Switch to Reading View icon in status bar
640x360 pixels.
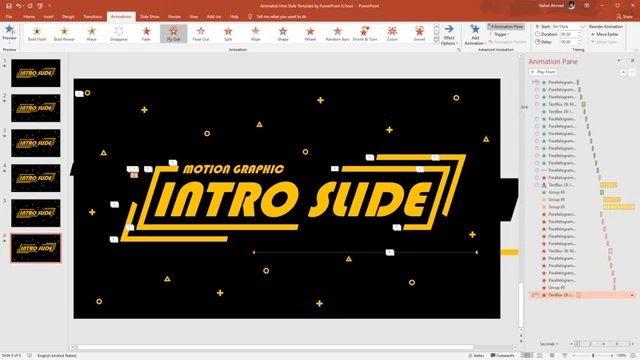pos(552,356)
